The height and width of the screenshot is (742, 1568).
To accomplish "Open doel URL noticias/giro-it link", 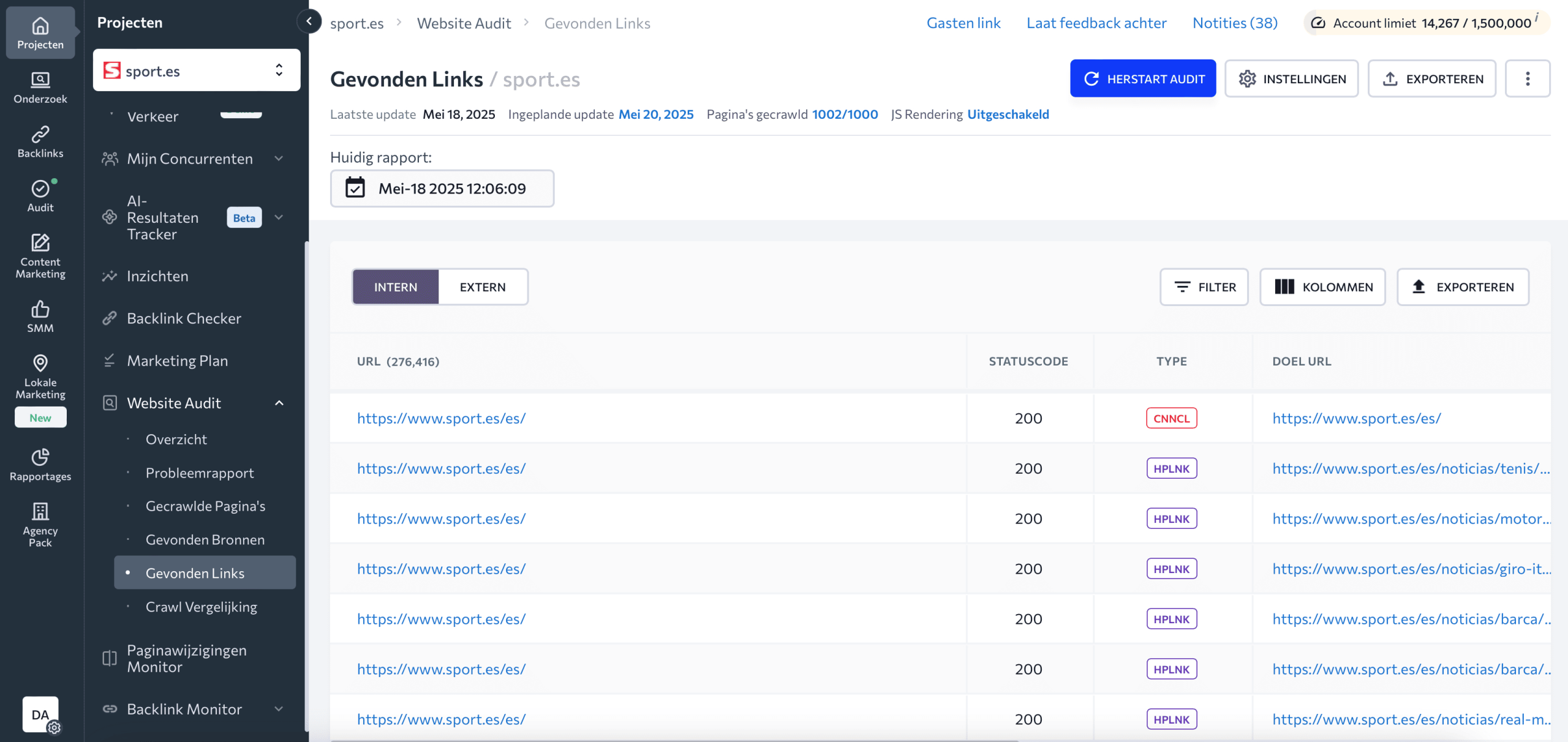I will (1411, 569).
